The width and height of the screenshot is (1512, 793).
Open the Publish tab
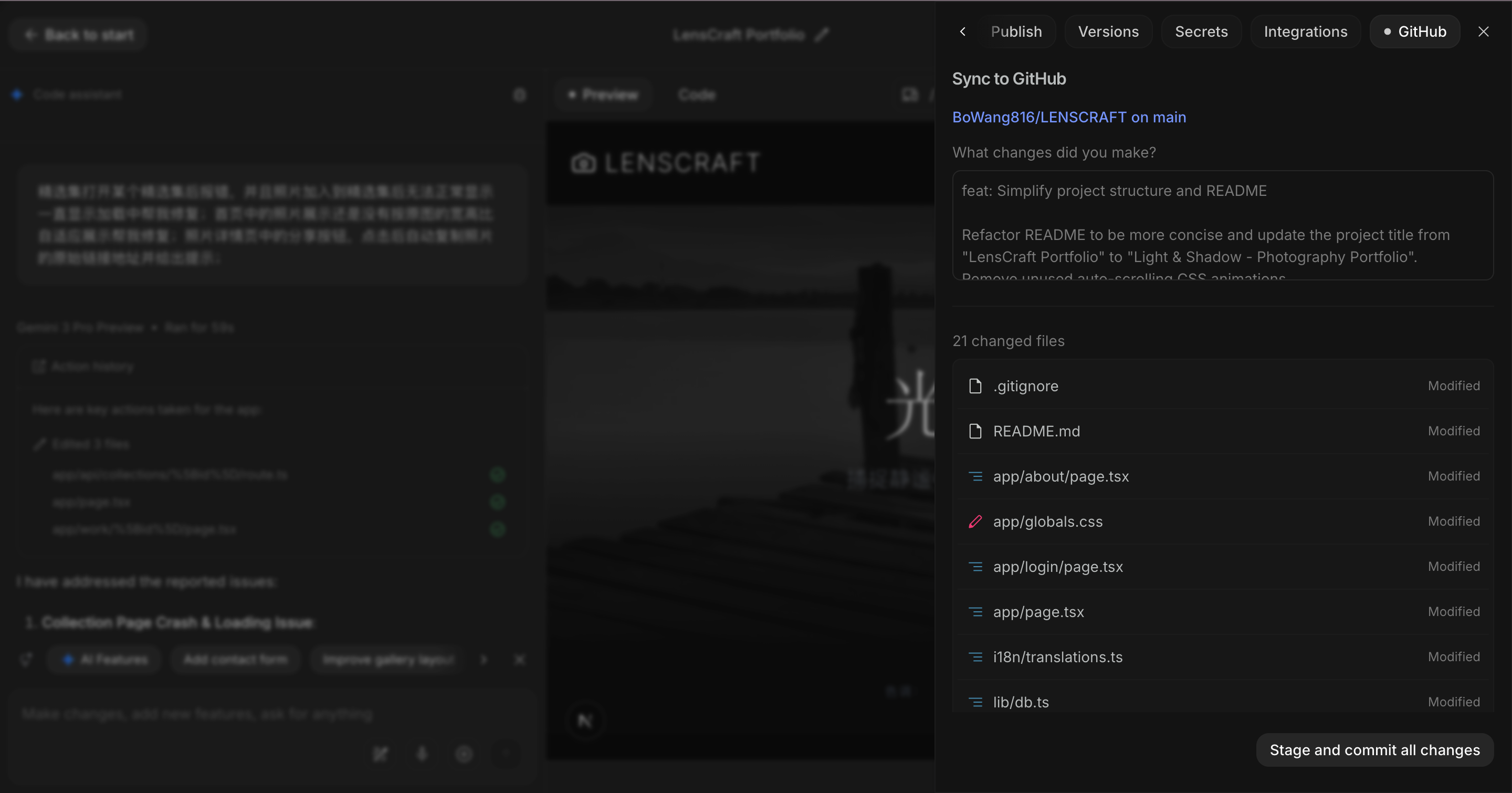[x=1016, y=32]
